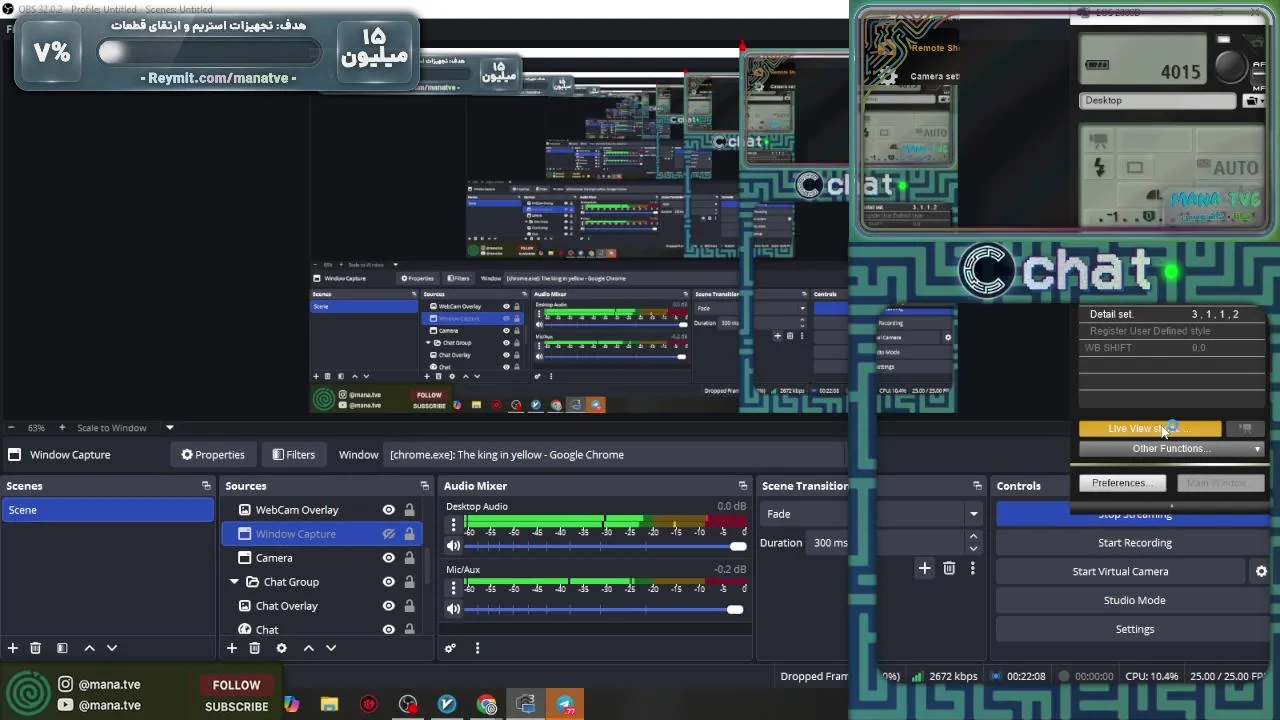
Task: Open transition properties three-dot menu
Action: coord(972,569)
